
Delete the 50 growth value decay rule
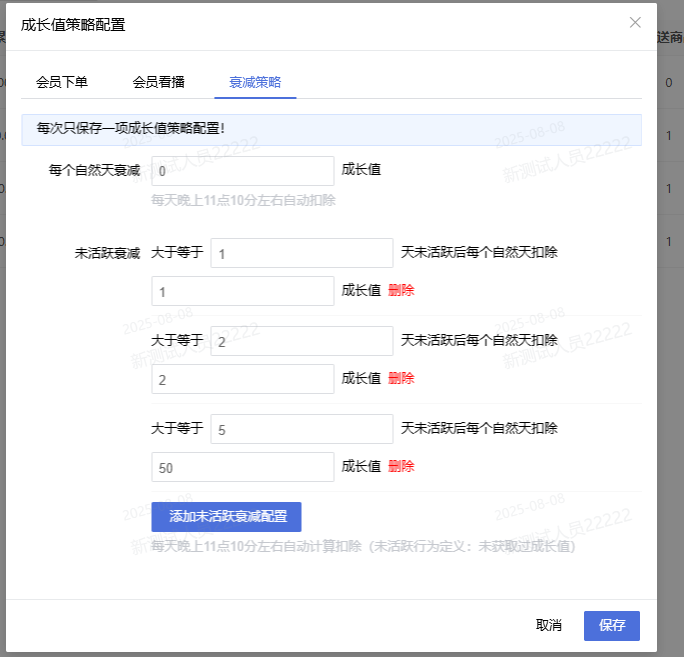coord(401,467)
